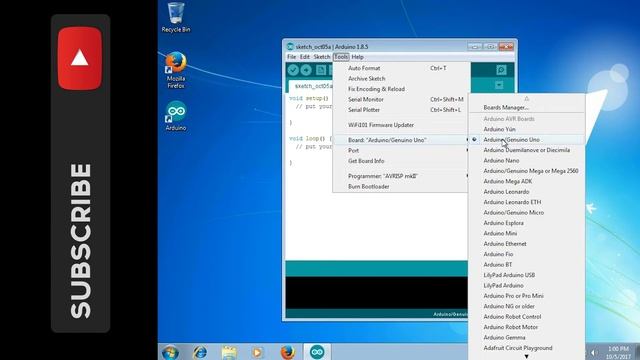
Task: Click Burn Bootloader
Action: (401, 187)
